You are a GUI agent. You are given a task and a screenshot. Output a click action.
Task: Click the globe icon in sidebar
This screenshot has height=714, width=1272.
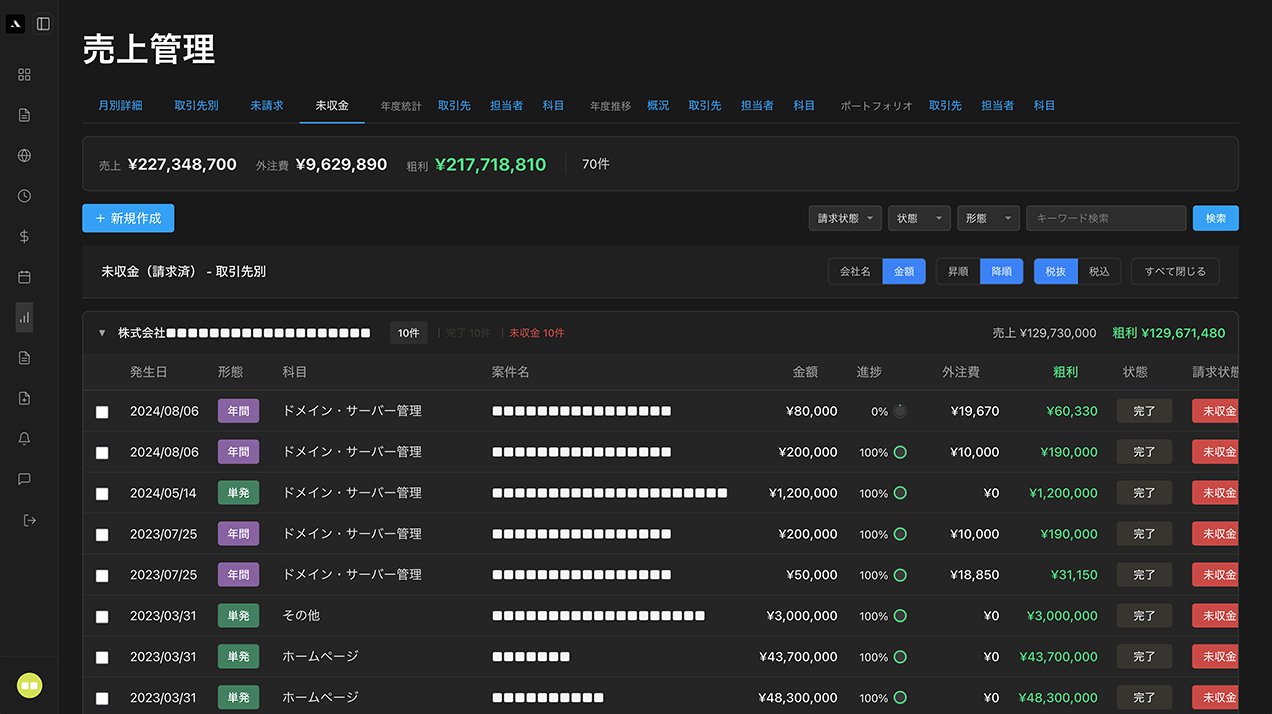point(25,155)
